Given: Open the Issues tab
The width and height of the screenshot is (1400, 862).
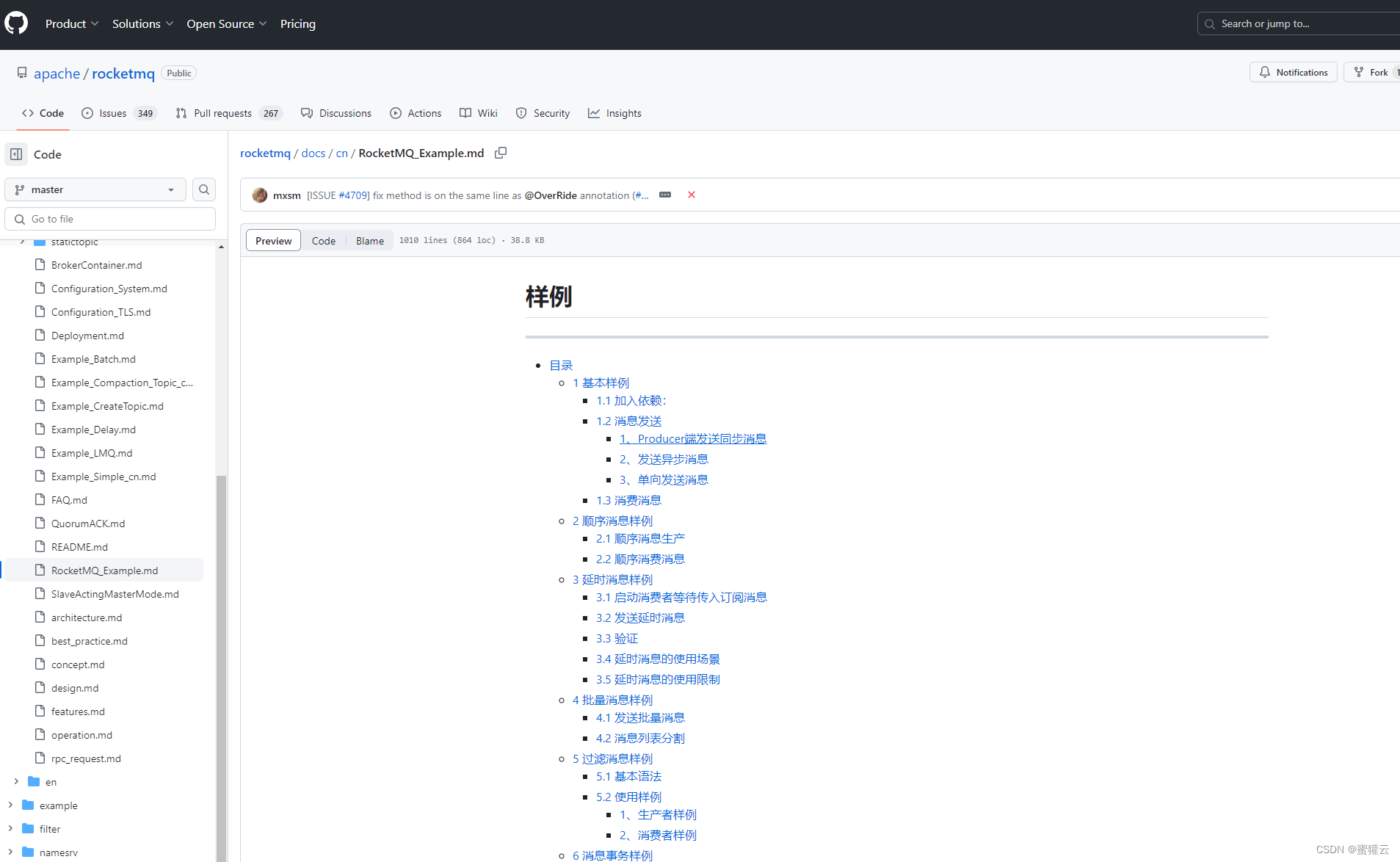Looking at the screenshot, I should (112, 113).
